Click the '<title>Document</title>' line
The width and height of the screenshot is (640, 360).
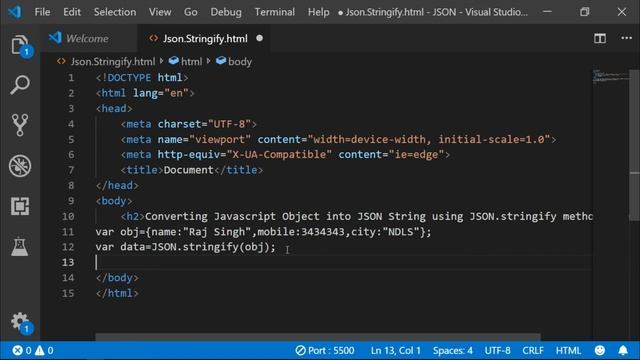click(192, 170)
